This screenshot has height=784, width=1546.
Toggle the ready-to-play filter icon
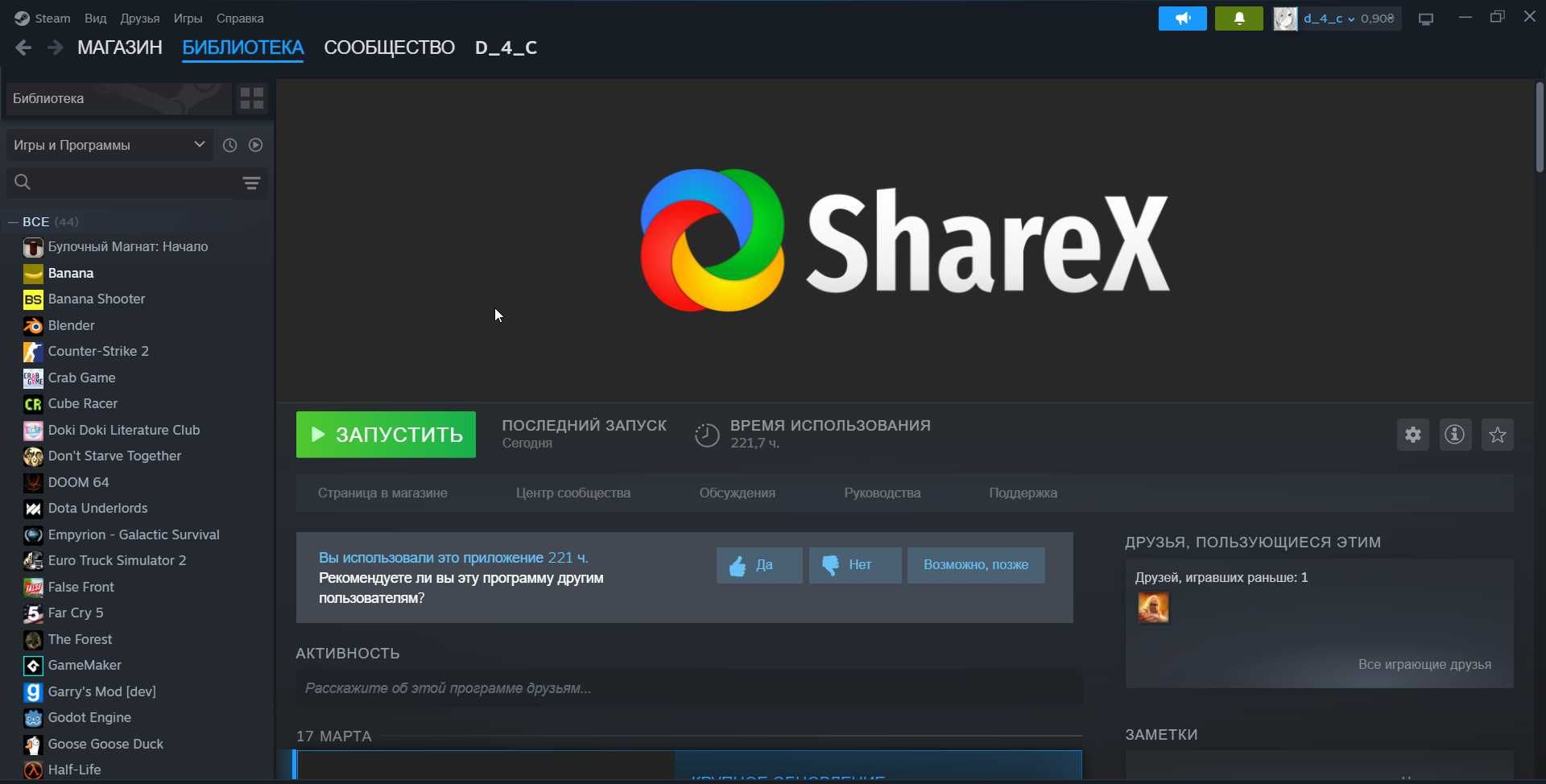click(x=255, y=145)
